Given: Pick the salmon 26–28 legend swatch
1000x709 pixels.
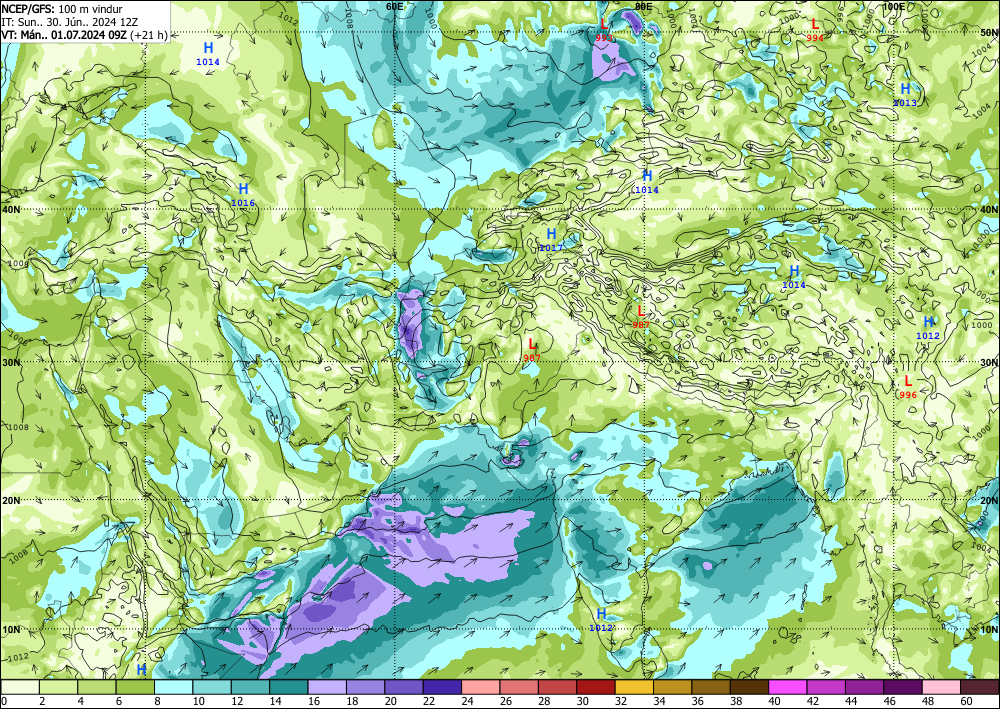Looking at the screenshot, I should (x=519, y=687).
